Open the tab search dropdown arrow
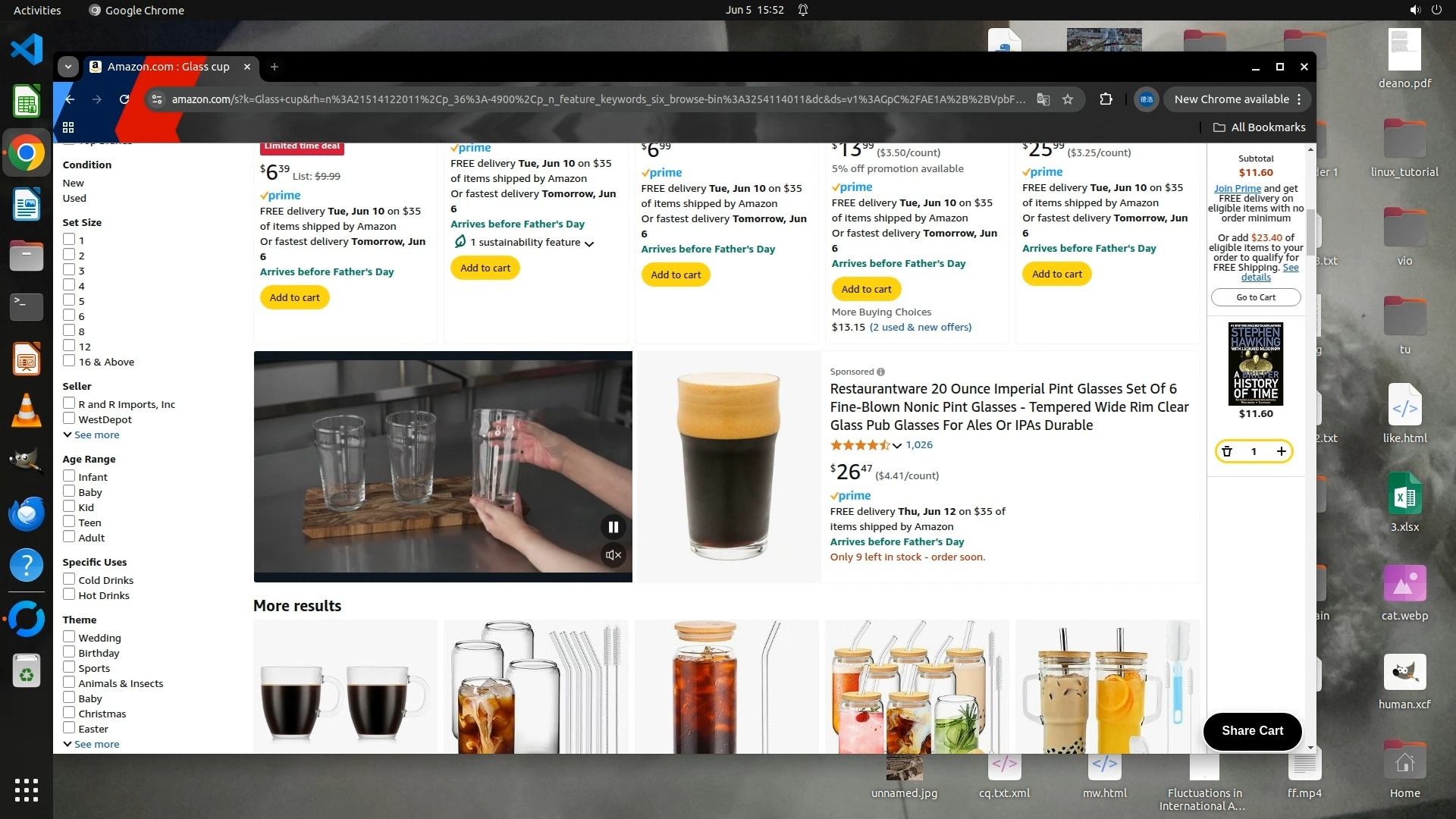The height and width of the screenshot is (819, 1456). pos(67,67)
